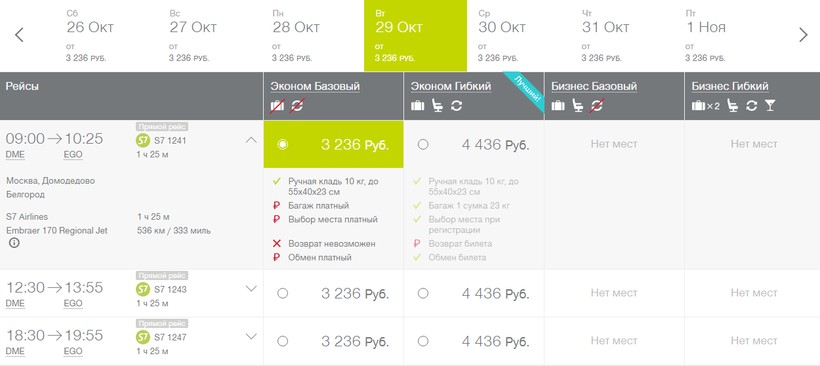
Task: Click the S7 logo for flight S7 1243
Action: tap(142, 289)
